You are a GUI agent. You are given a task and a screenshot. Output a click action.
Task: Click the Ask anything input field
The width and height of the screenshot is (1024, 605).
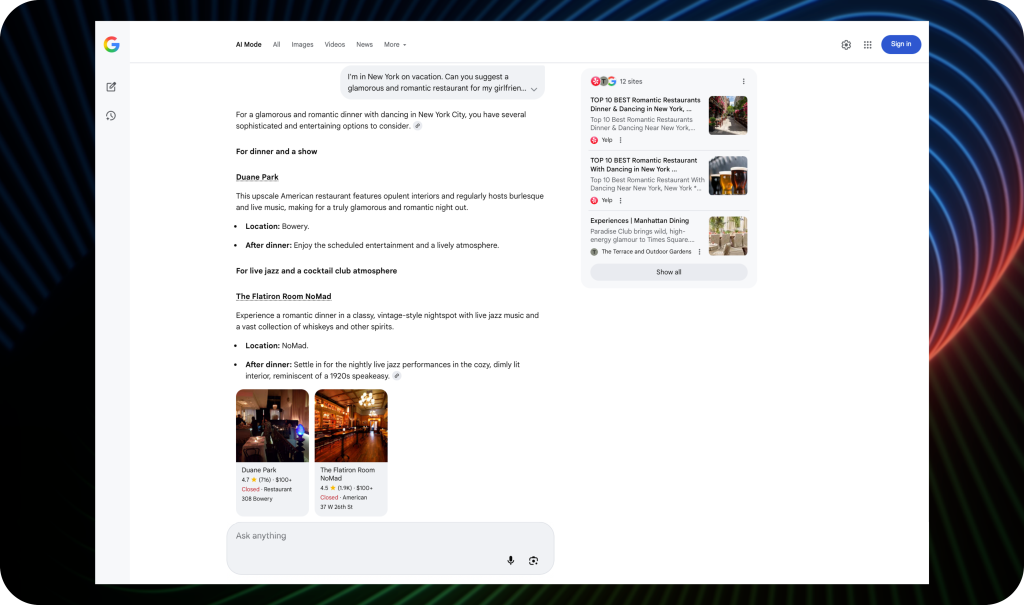(370, 536)
